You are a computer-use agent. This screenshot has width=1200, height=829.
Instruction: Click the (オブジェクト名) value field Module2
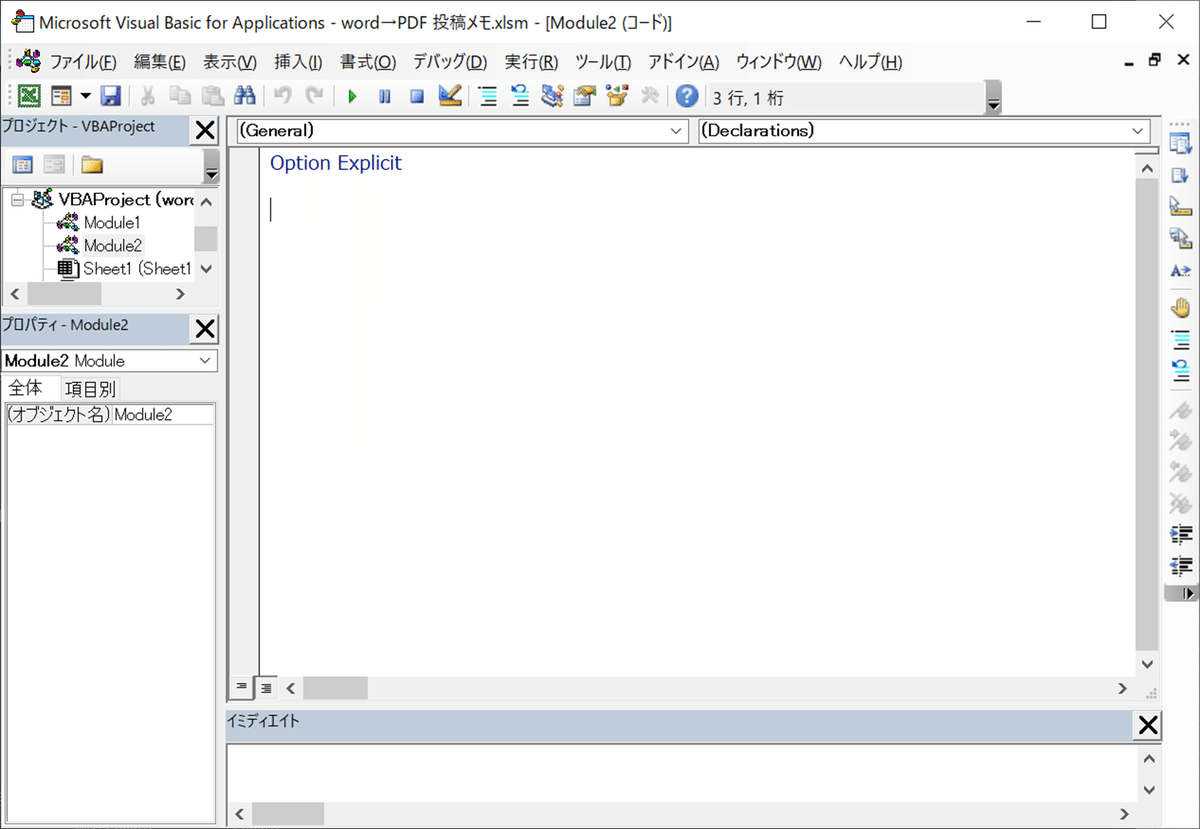[x=162, y=414]
